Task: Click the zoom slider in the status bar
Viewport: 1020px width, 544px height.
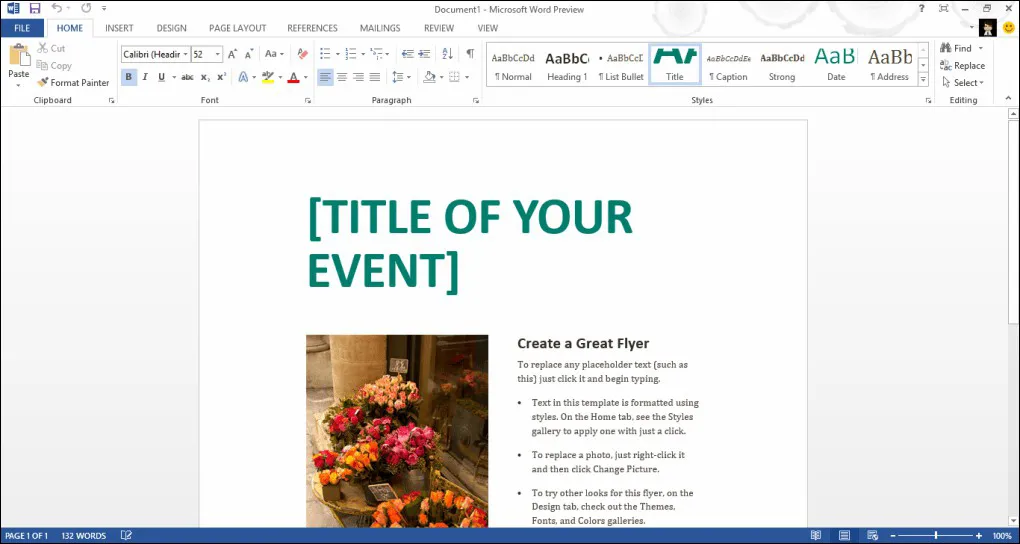Action: pyautogui.click(x=936, y=536)
